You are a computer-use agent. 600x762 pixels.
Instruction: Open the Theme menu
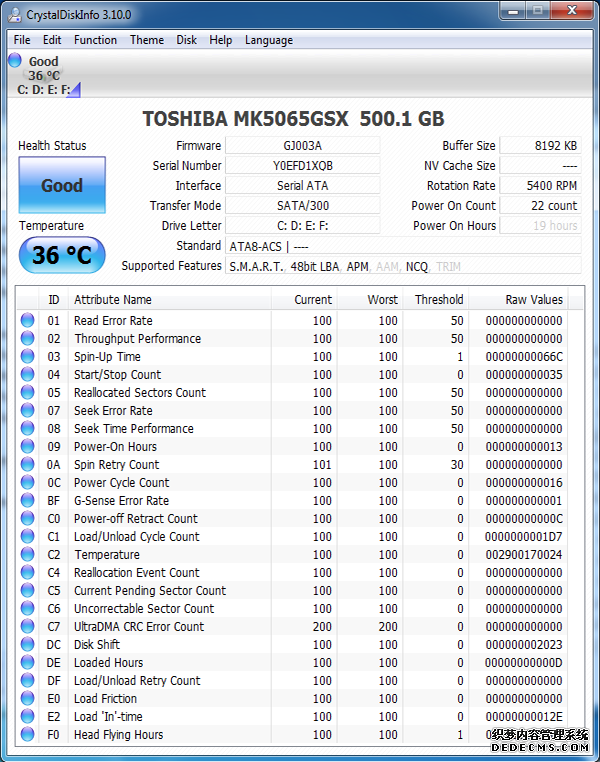pyautogui.click(x=147, y=40)
